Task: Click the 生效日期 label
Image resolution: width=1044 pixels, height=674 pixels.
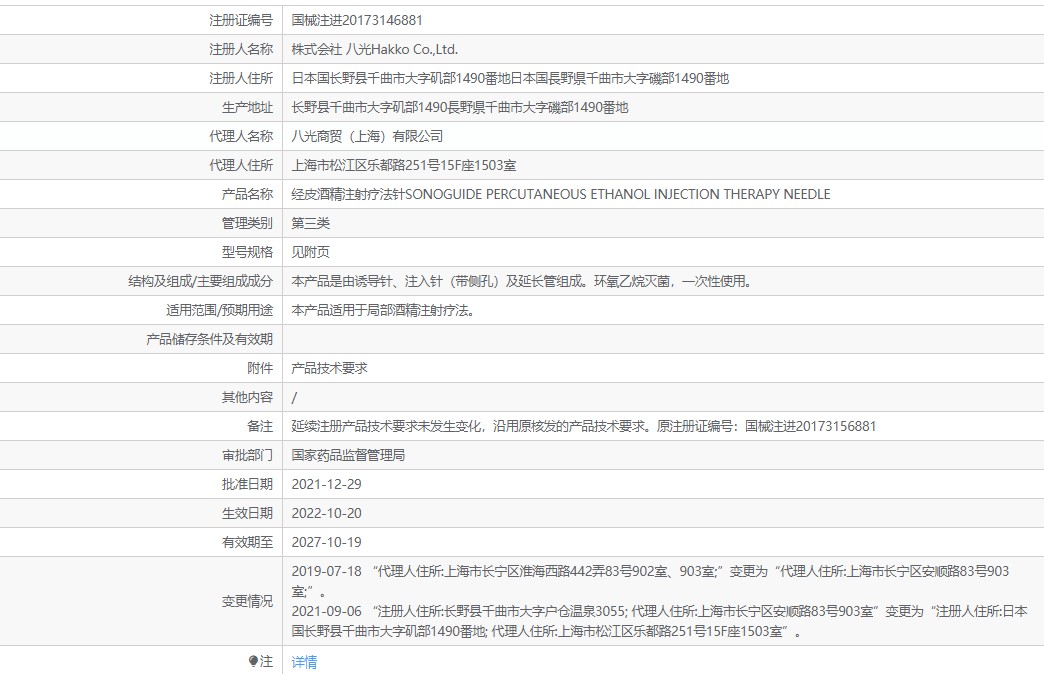Action: point(247,513)
